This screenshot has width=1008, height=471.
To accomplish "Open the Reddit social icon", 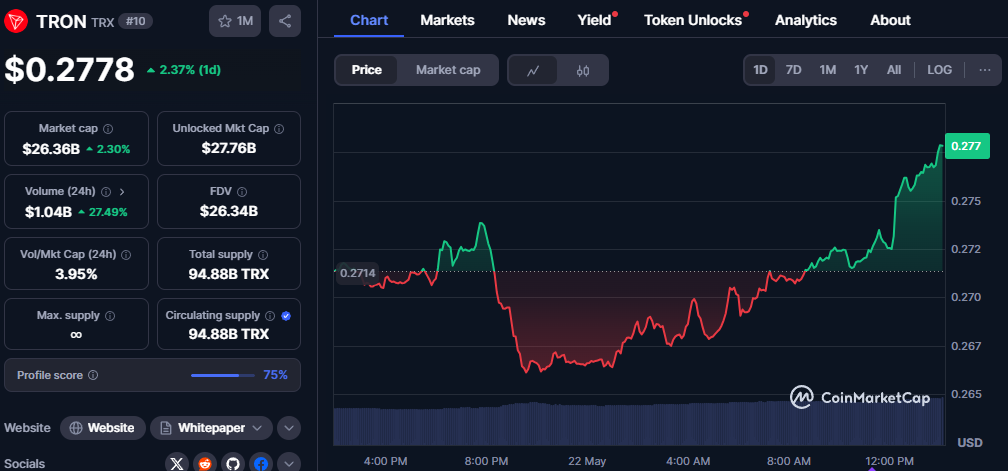I will tap(205, 463).
